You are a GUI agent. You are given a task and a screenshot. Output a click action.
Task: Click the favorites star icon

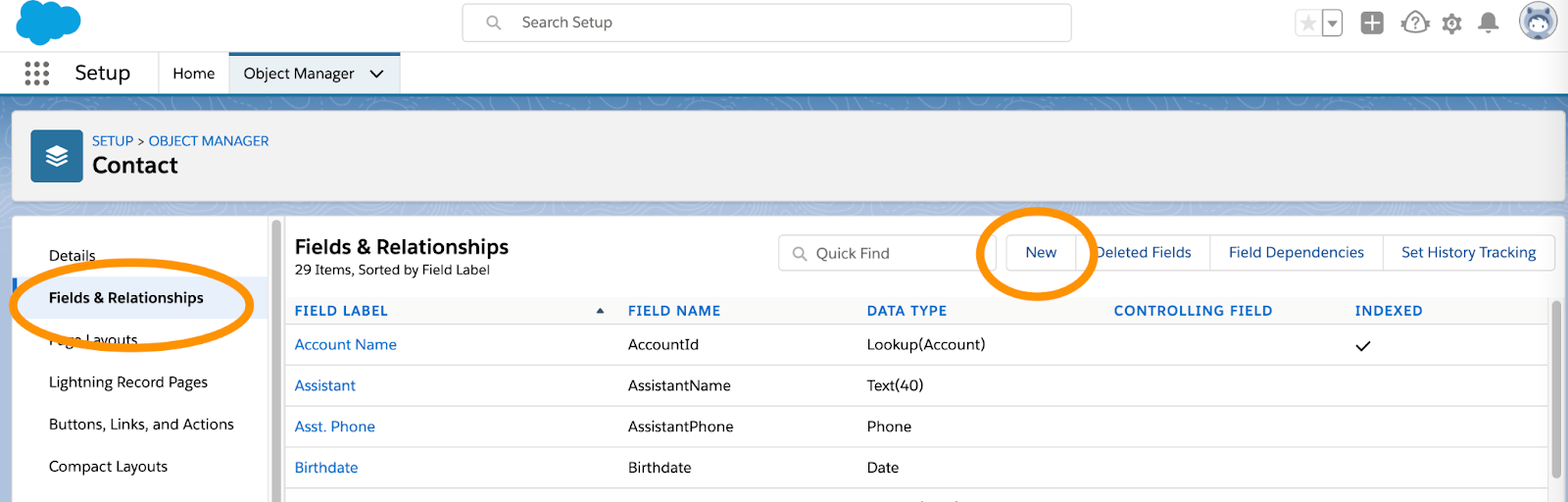point(1307,24)
